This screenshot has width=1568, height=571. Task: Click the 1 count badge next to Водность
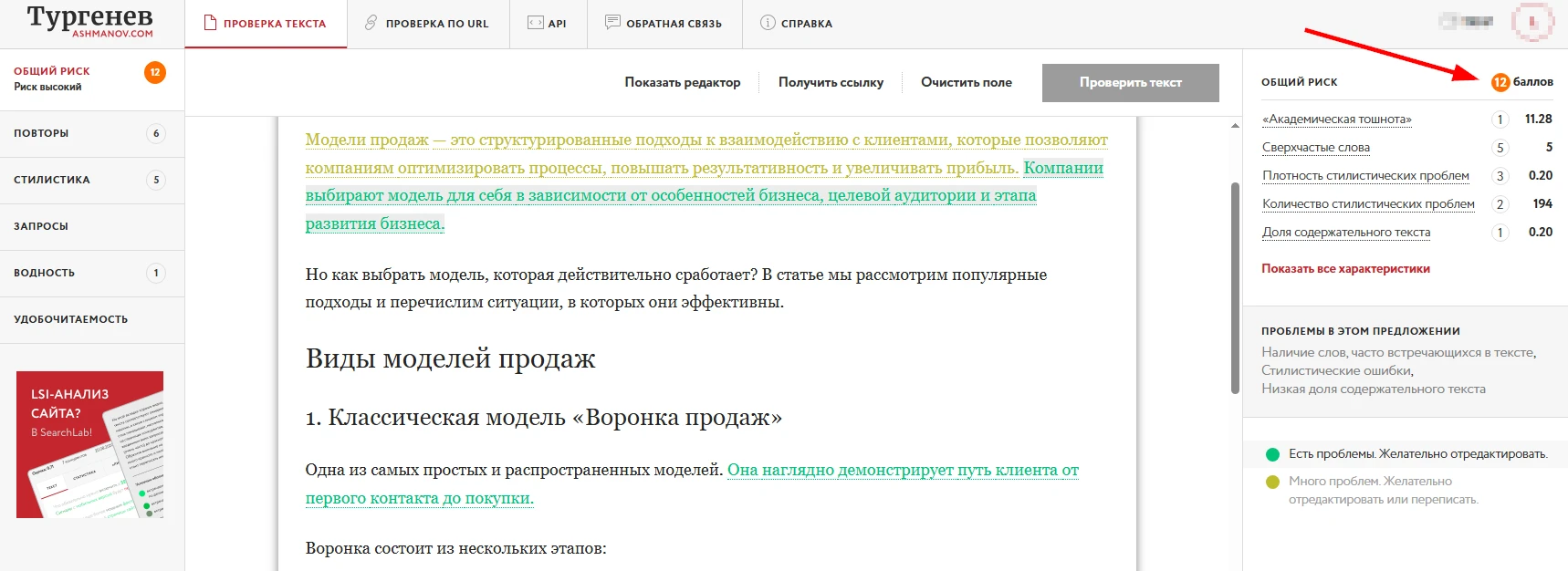pos(156,273)
